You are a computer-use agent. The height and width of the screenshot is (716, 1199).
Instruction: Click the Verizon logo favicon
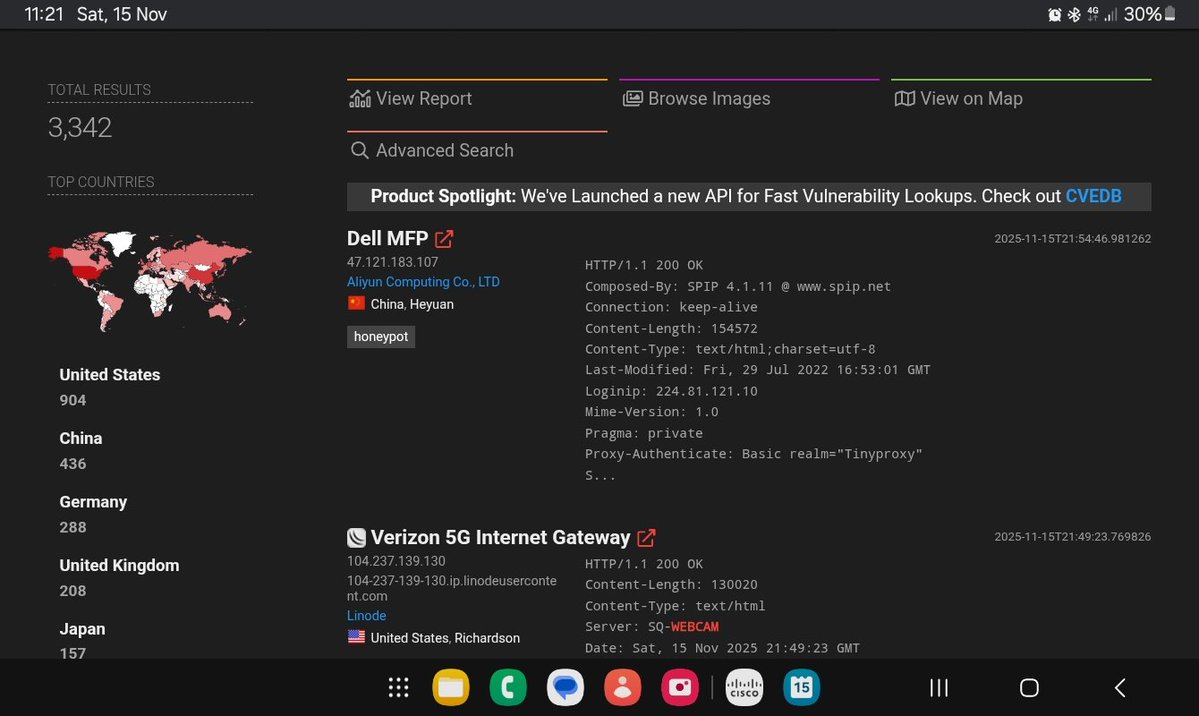coord(356,538)
